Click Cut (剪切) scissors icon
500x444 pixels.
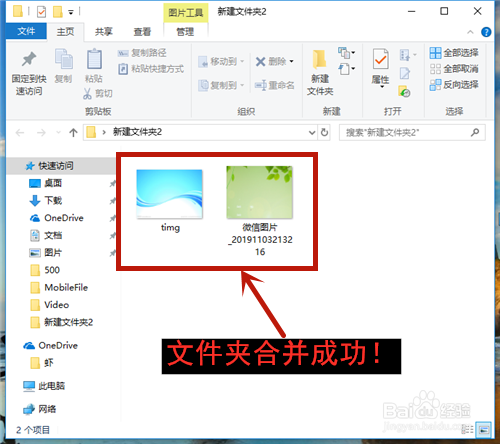87,94
